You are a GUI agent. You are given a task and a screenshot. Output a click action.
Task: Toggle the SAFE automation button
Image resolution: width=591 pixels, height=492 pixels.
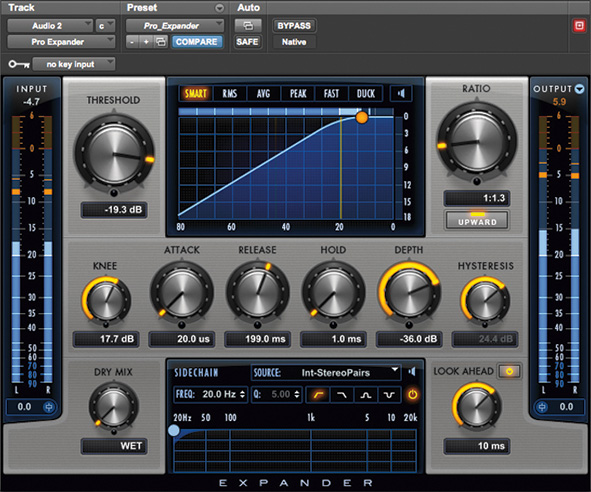coord(247,41)
